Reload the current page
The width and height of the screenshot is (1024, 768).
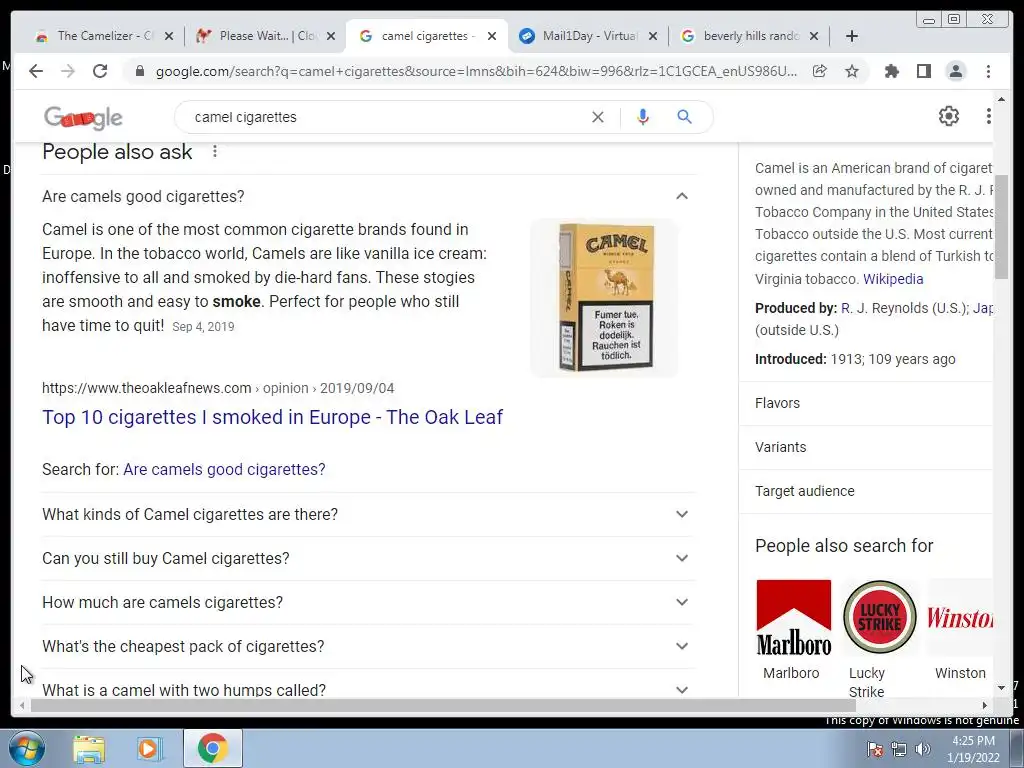[100, 71]
